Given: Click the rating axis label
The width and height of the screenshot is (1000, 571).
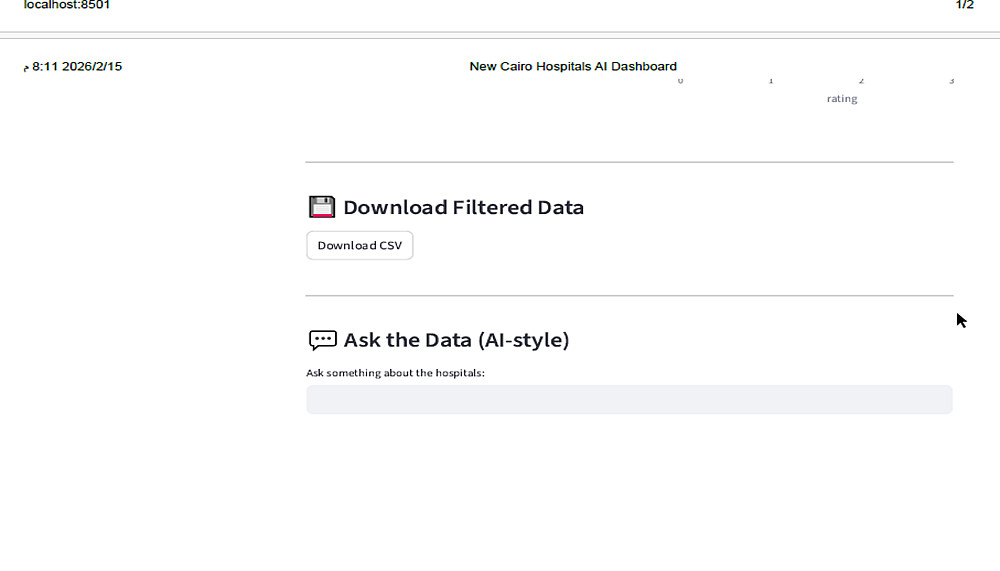Looking at the screenshot, I should coord(842,99).
